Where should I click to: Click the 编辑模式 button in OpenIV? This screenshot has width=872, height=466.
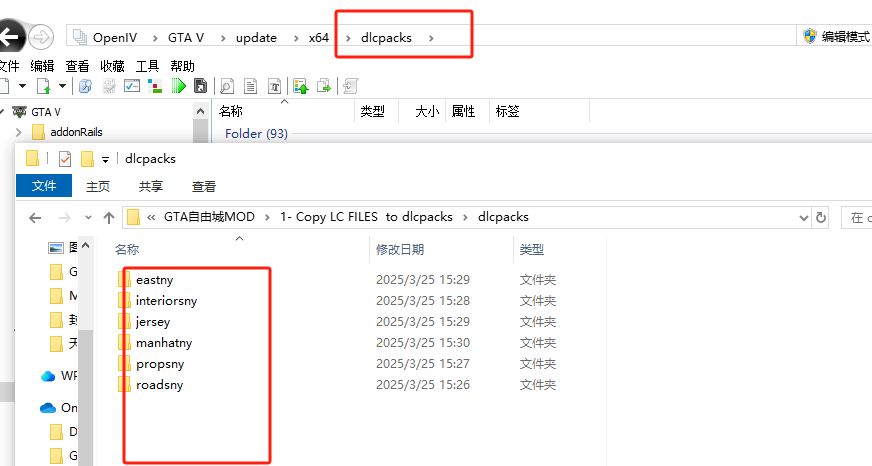click(x=838, y=37)
